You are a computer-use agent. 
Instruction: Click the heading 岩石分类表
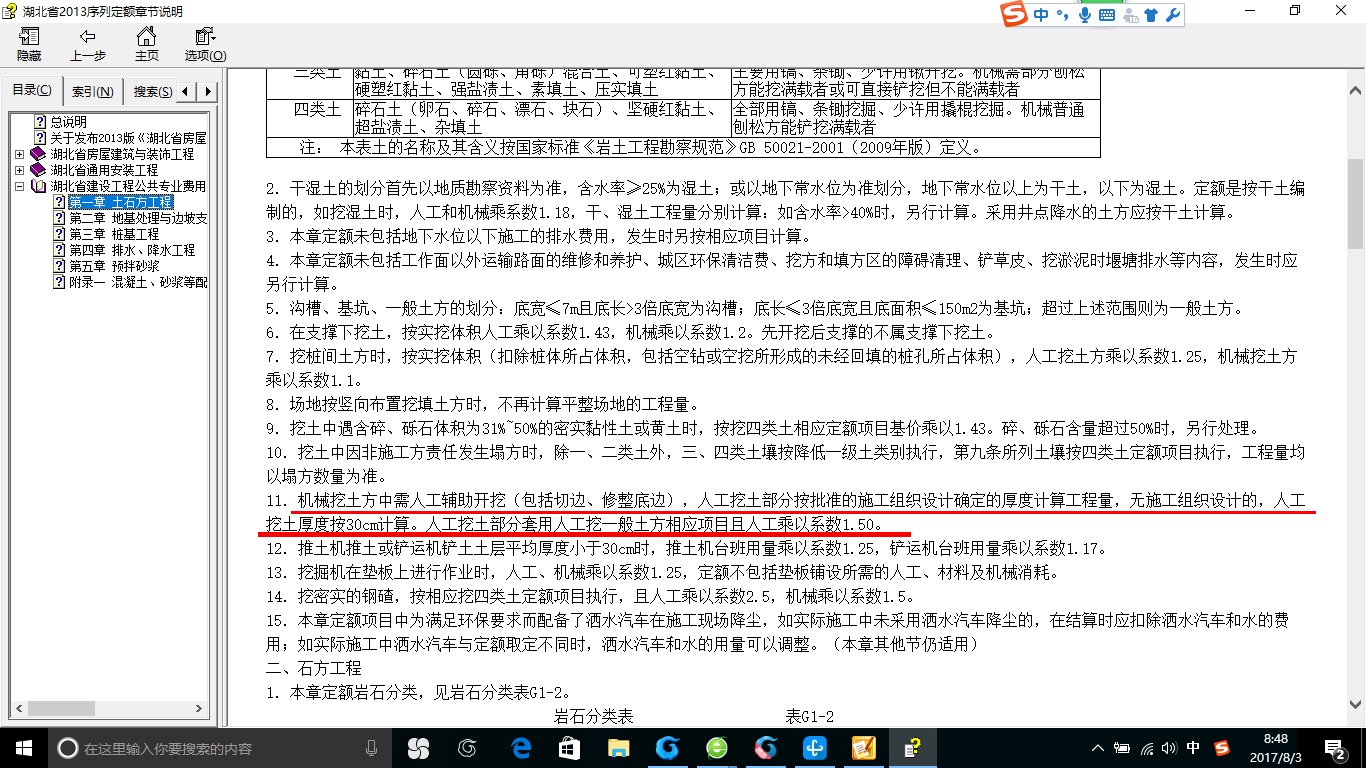[594, 716]
